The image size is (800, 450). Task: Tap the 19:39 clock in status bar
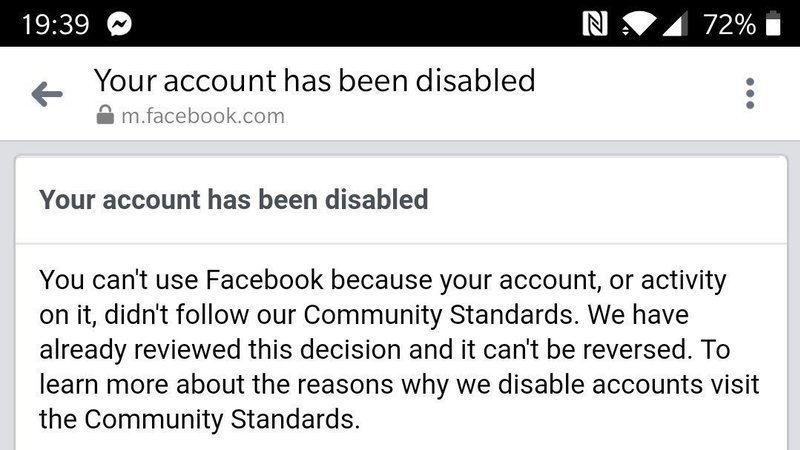coord(55,24)
